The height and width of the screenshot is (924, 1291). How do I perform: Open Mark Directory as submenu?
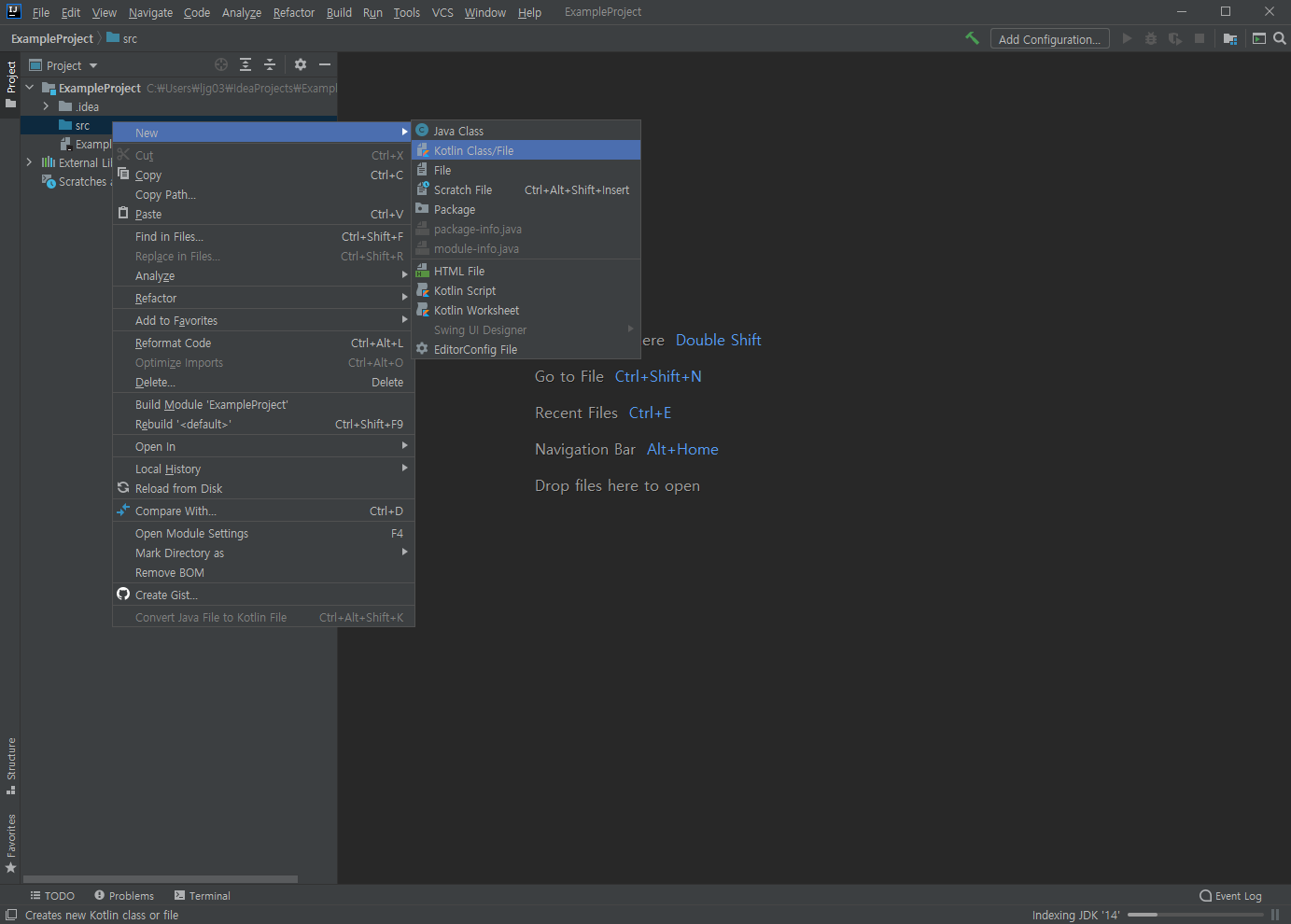tap(263, 553)
